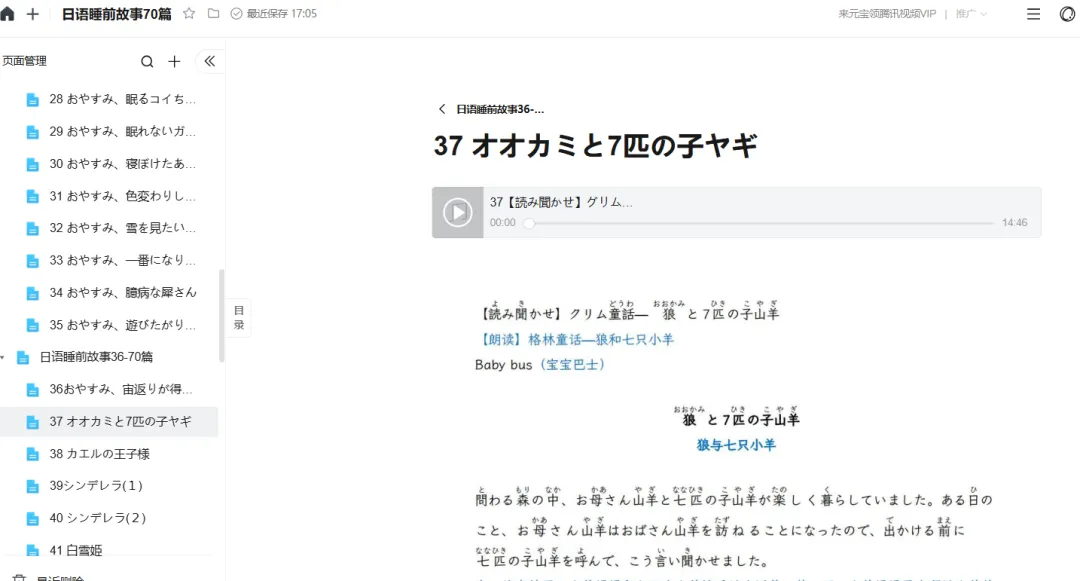Open the round profile icon at top right

click(x=1067, y=14)
